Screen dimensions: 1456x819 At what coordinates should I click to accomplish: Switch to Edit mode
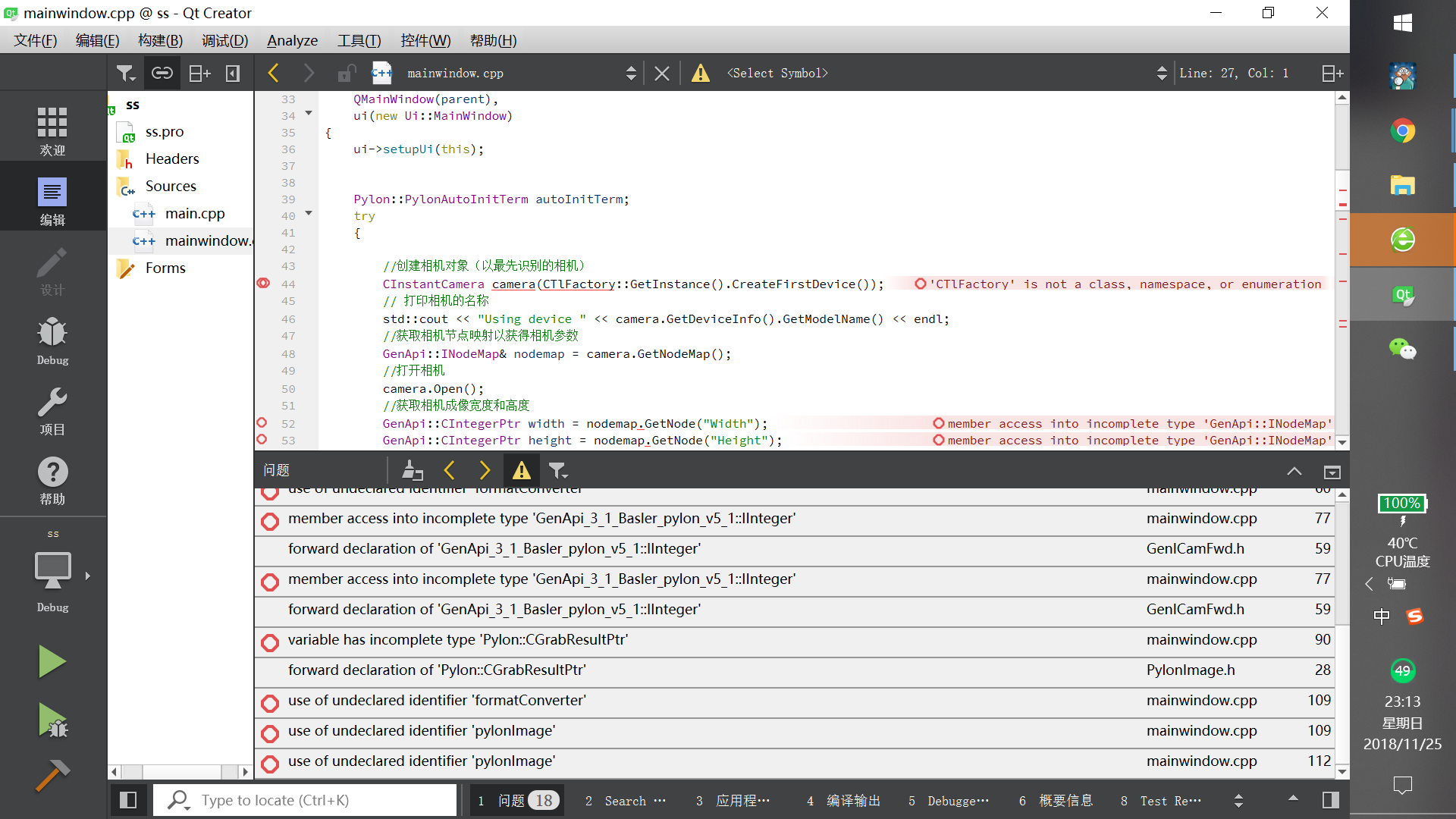pos(52,200)
